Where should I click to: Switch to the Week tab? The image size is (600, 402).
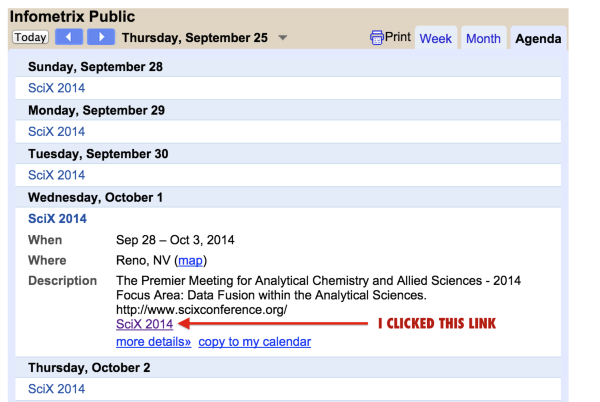pyautogui.click(x=435, y=38)
